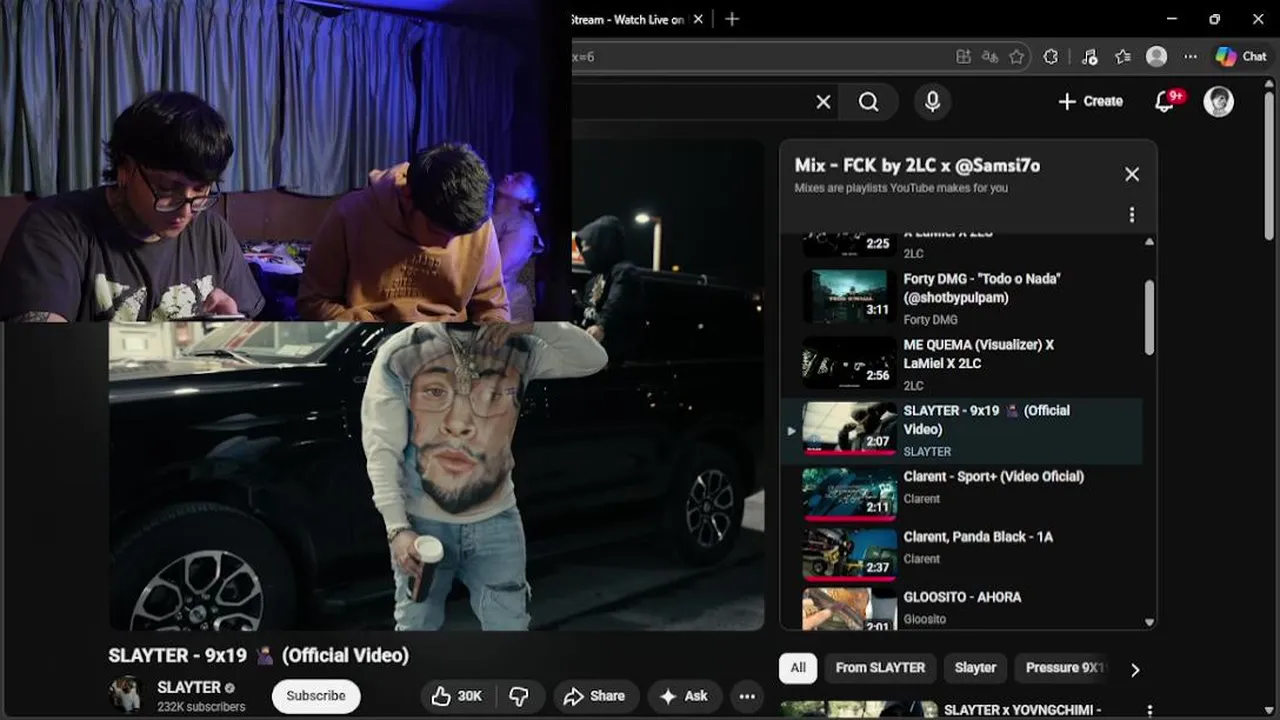Viewport: 1280px width, 720px height.
Task: Close the Mix playlist panel
Action: pos(1132,174)
